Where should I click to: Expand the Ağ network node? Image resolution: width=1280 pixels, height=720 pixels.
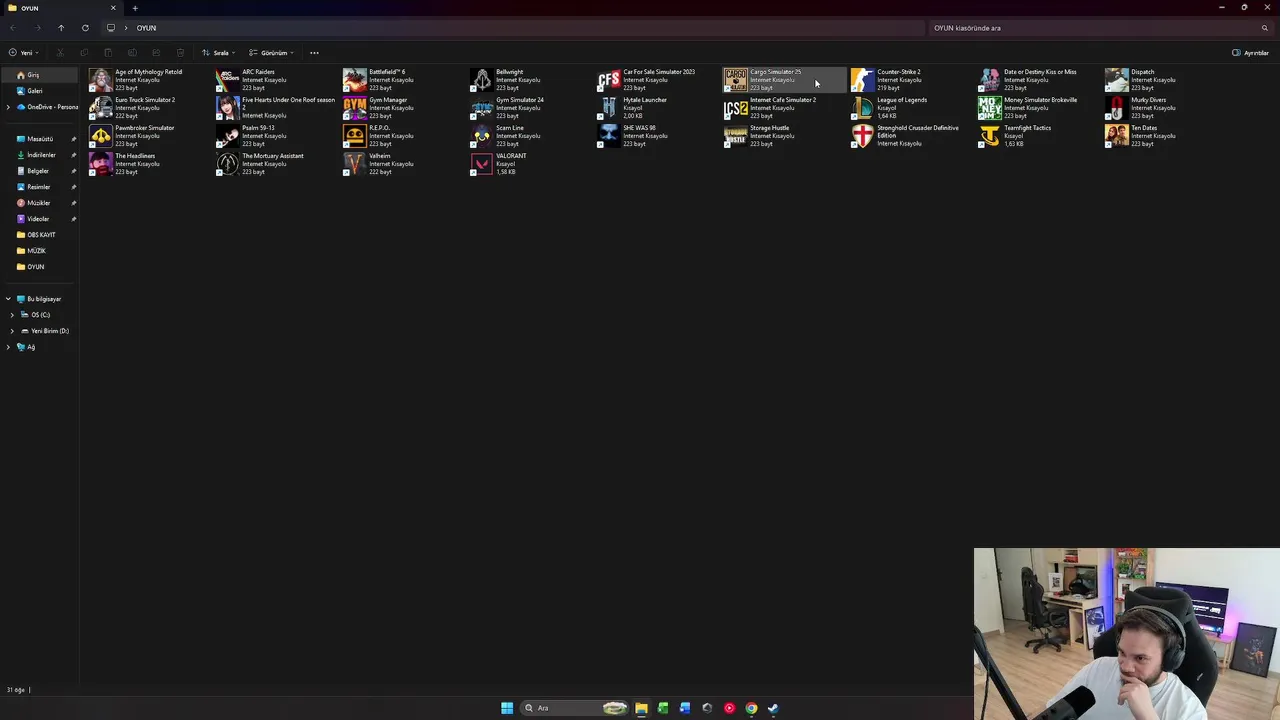coord(8,347)
